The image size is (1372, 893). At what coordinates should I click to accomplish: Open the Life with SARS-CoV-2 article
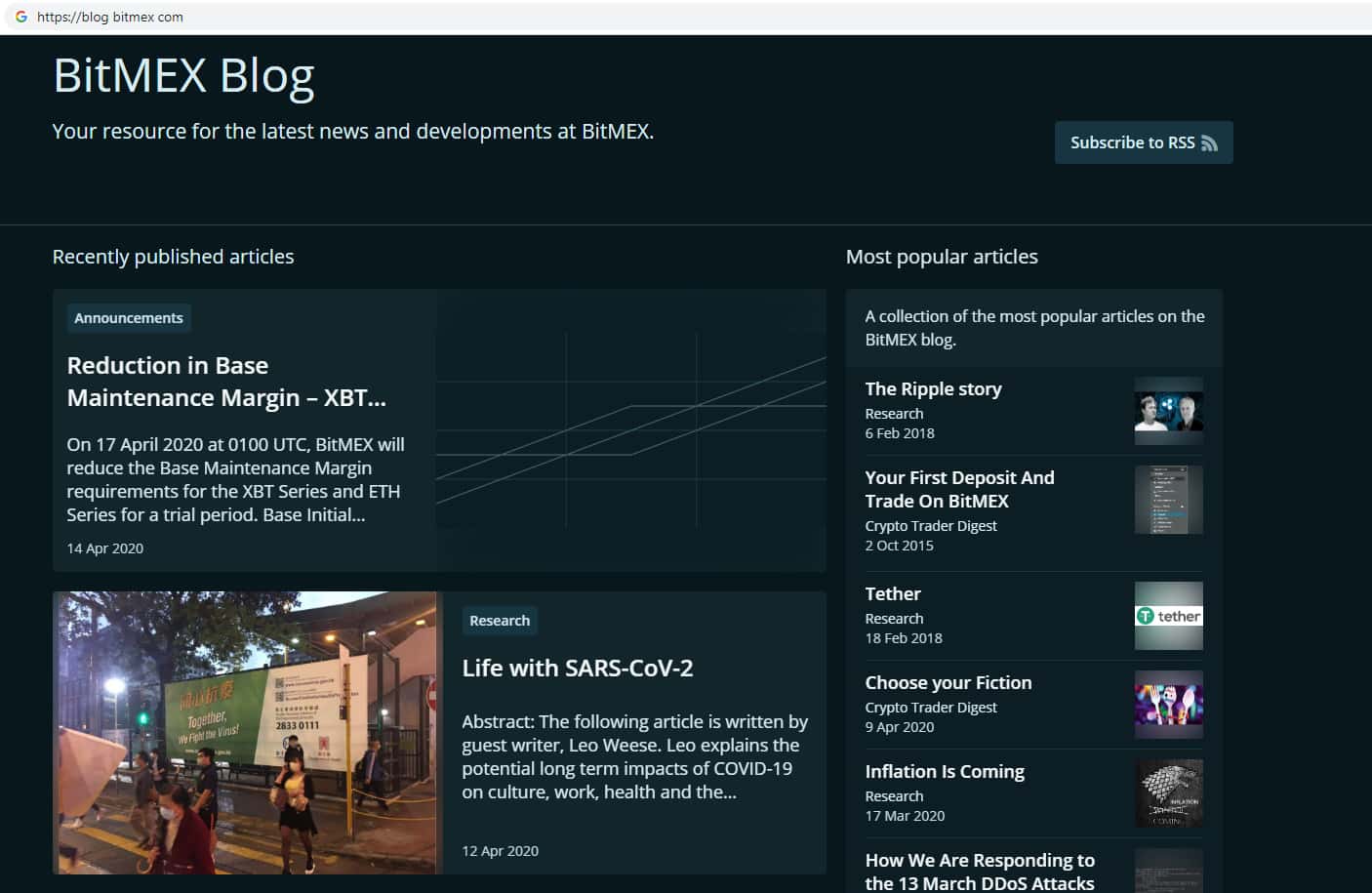point(578,669)
